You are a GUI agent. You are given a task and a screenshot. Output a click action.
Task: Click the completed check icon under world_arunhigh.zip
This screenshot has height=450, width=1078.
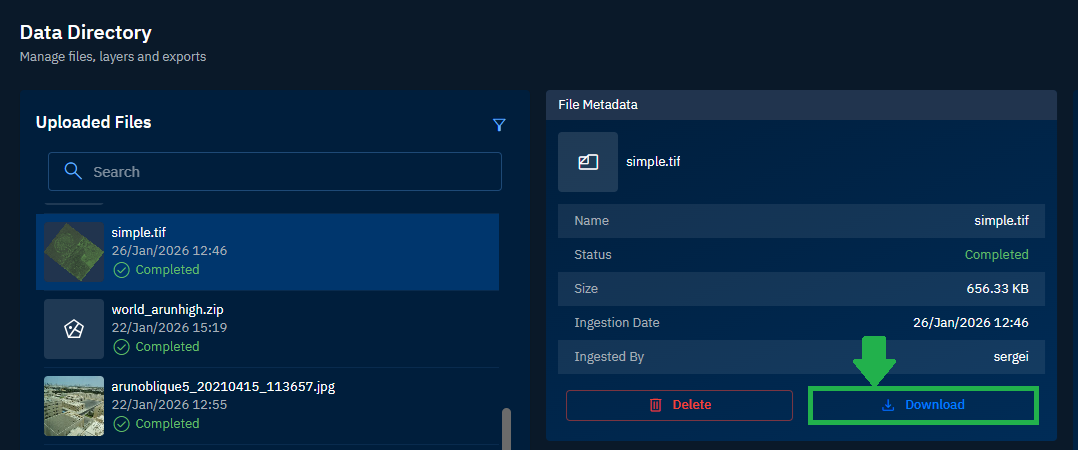122,347
